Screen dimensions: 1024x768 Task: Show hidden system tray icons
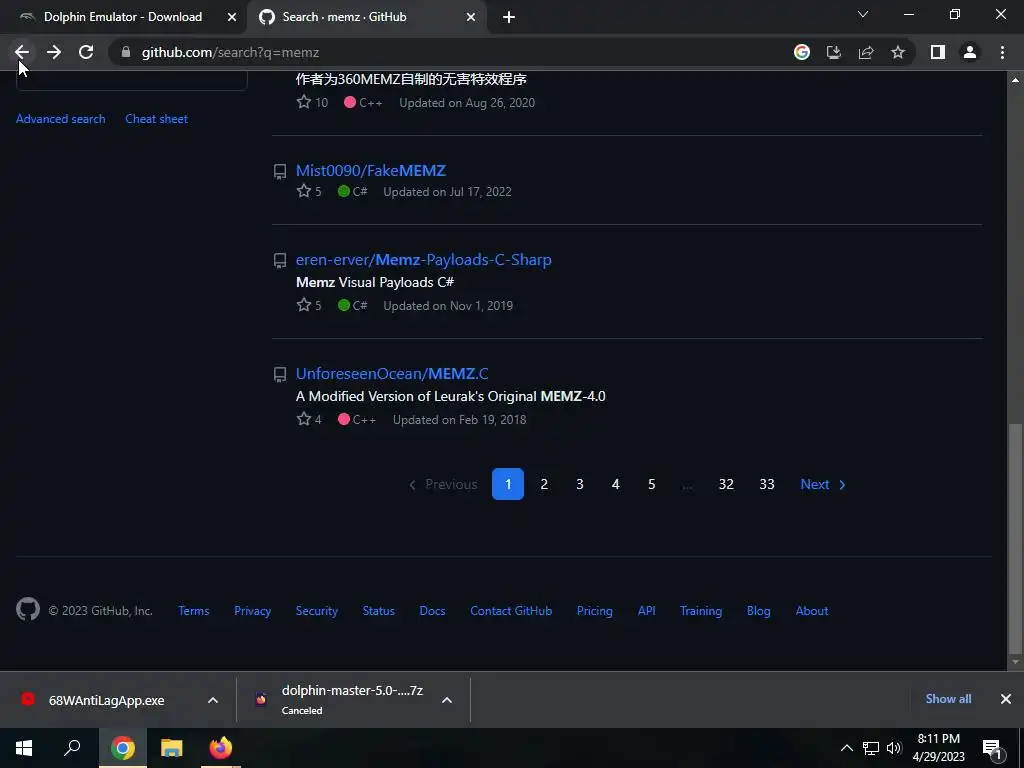click(846, 748)
